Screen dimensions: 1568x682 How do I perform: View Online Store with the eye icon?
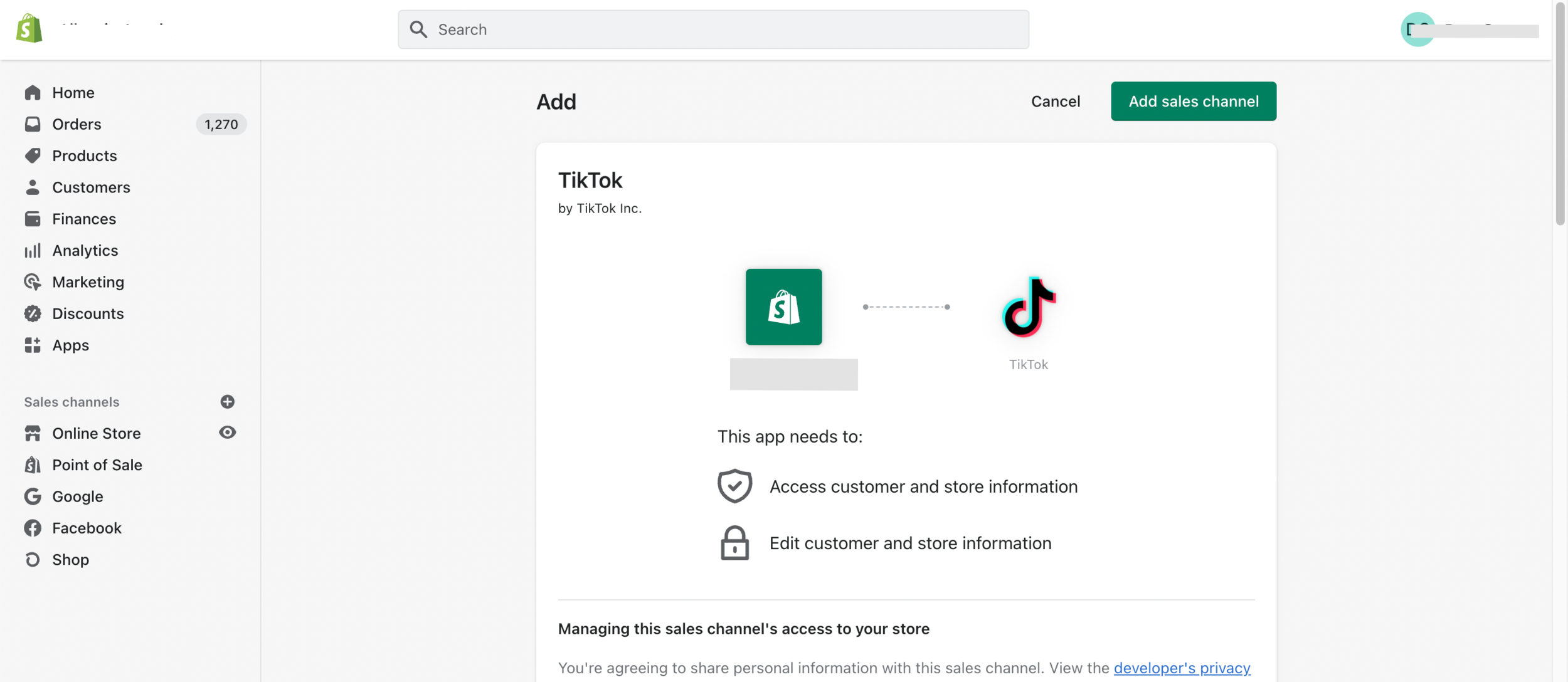pyautogui.click(x=228, y=433)
